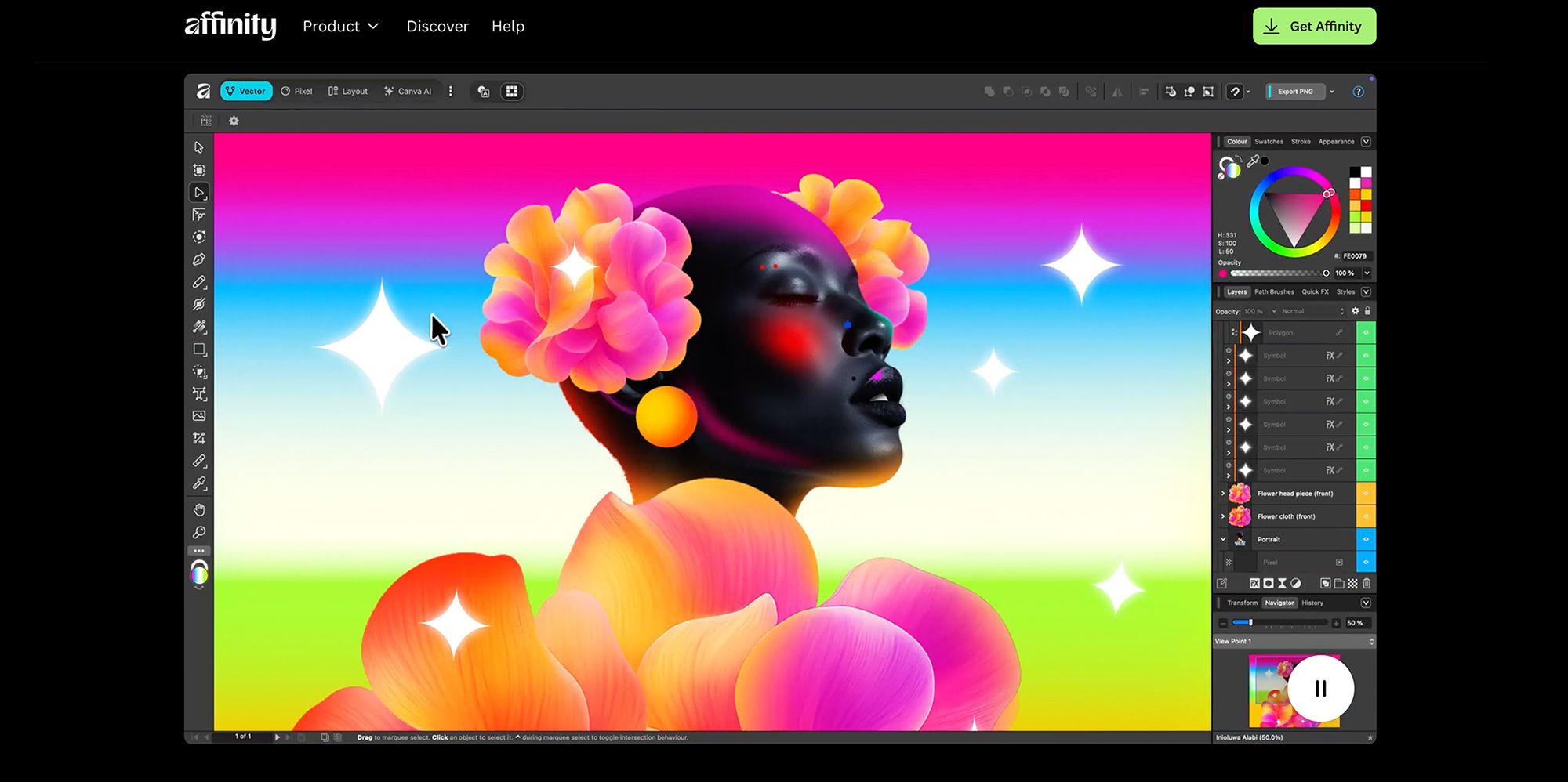Click the Place Image tool icon

click(199, 416)
